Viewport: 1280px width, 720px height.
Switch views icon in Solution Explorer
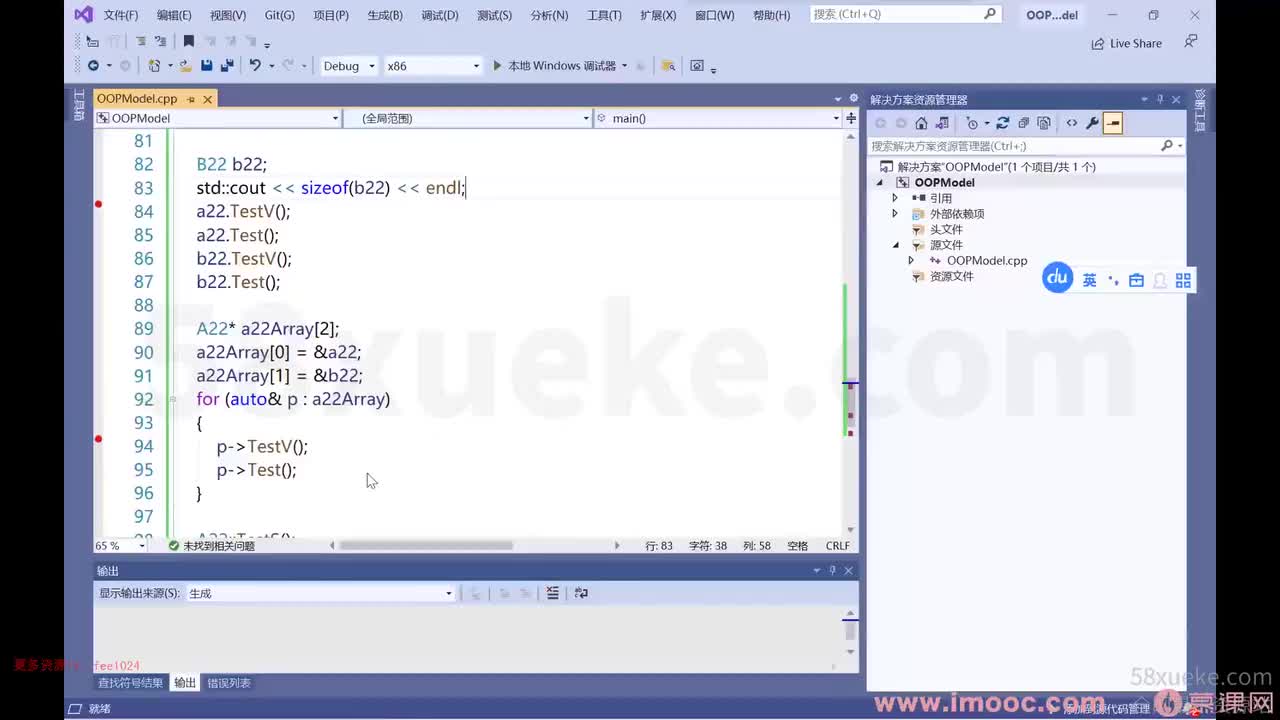click(941, 123)
